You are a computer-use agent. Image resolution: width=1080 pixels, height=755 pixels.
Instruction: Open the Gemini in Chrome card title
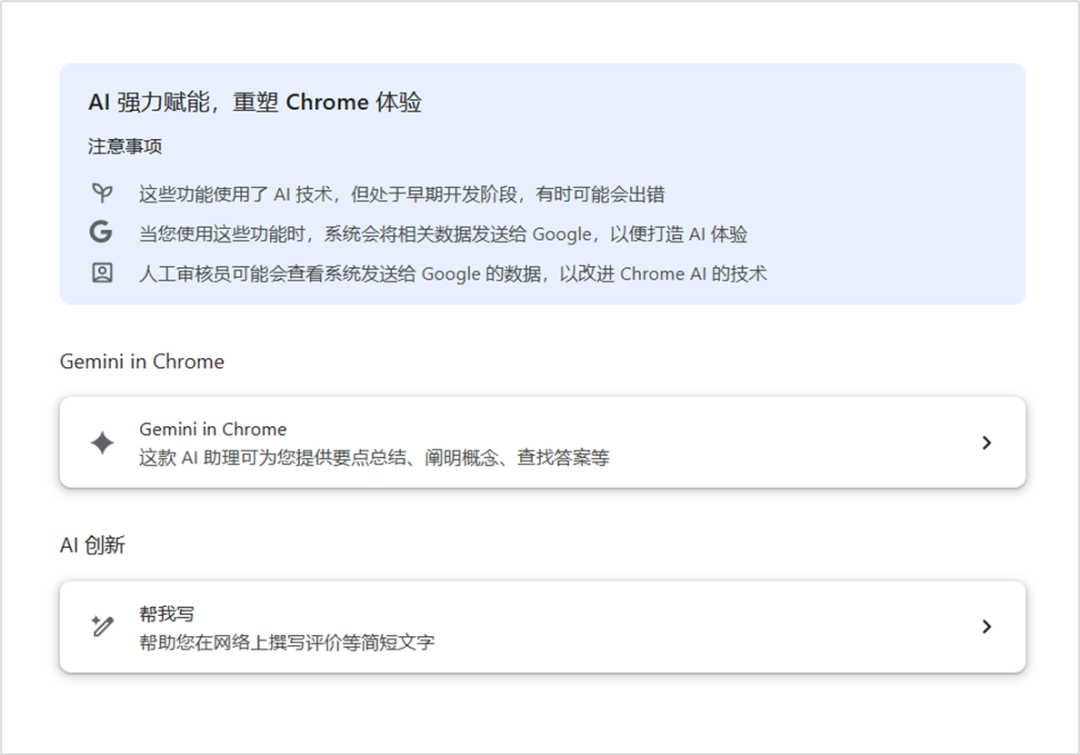click(213, 429)
